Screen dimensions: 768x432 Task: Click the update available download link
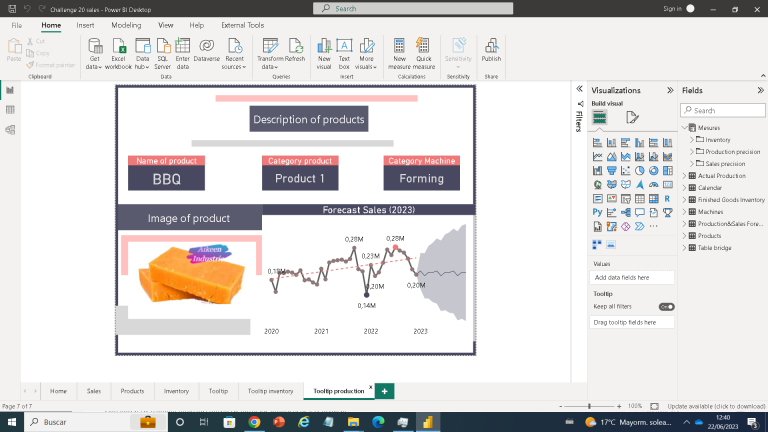716,406
